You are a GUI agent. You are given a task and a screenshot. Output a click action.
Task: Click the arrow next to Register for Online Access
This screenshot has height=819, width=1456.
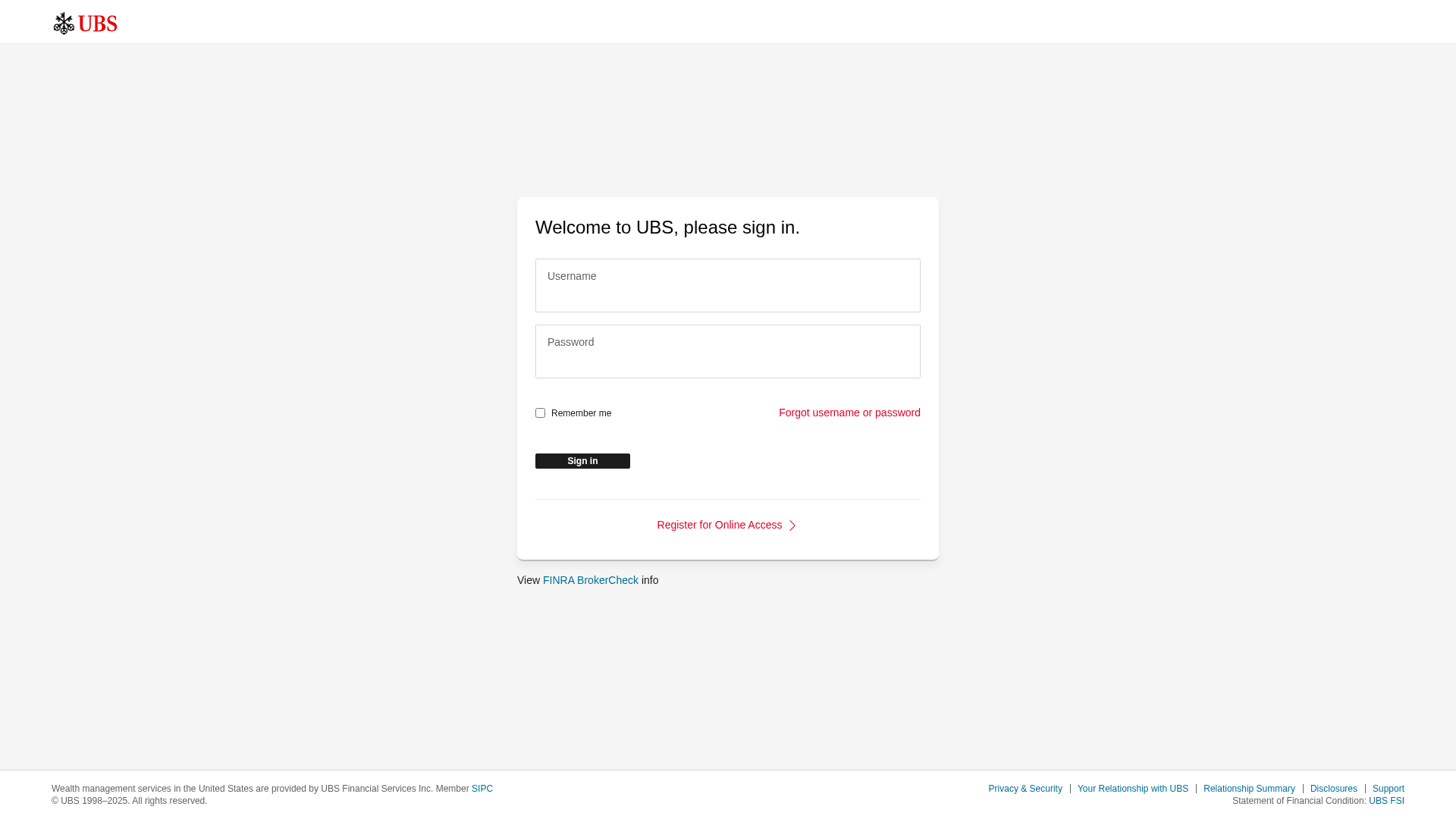point(792,526)
